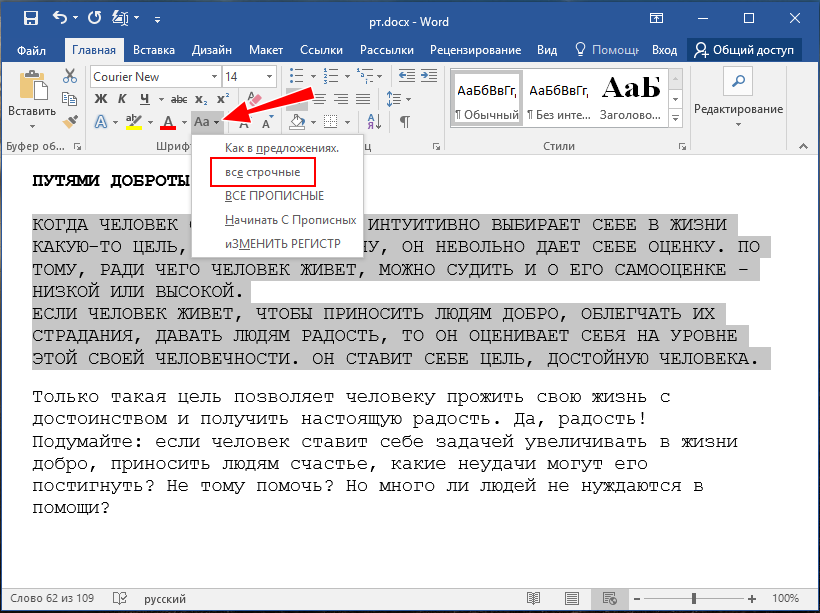
Task: Open shading paint bucket
Action: point(297,122)
